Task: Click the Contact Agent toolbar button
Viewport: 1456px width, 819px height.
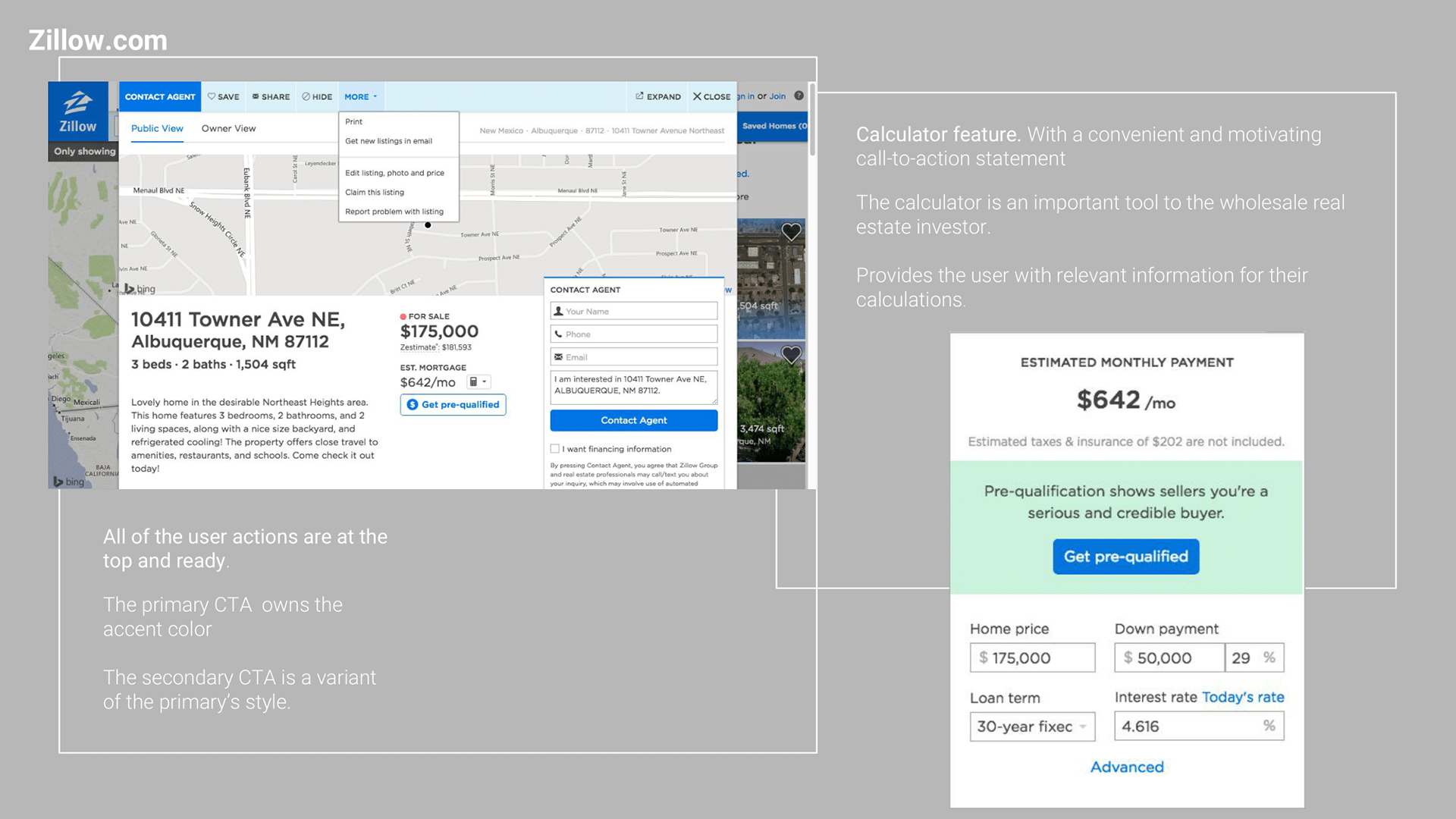Action: click(x=160, y=97)
